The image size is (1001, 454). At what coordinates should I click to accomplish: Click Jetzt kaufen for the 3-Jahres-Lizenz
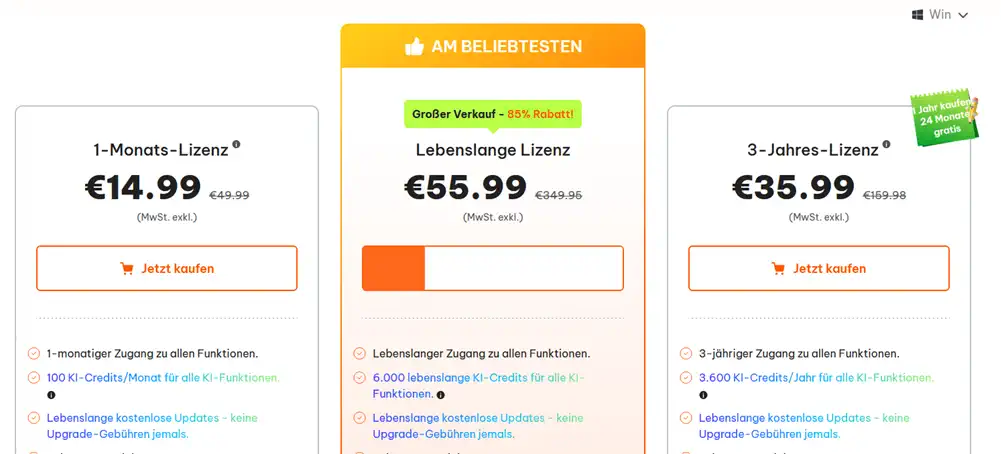(818, 268)
